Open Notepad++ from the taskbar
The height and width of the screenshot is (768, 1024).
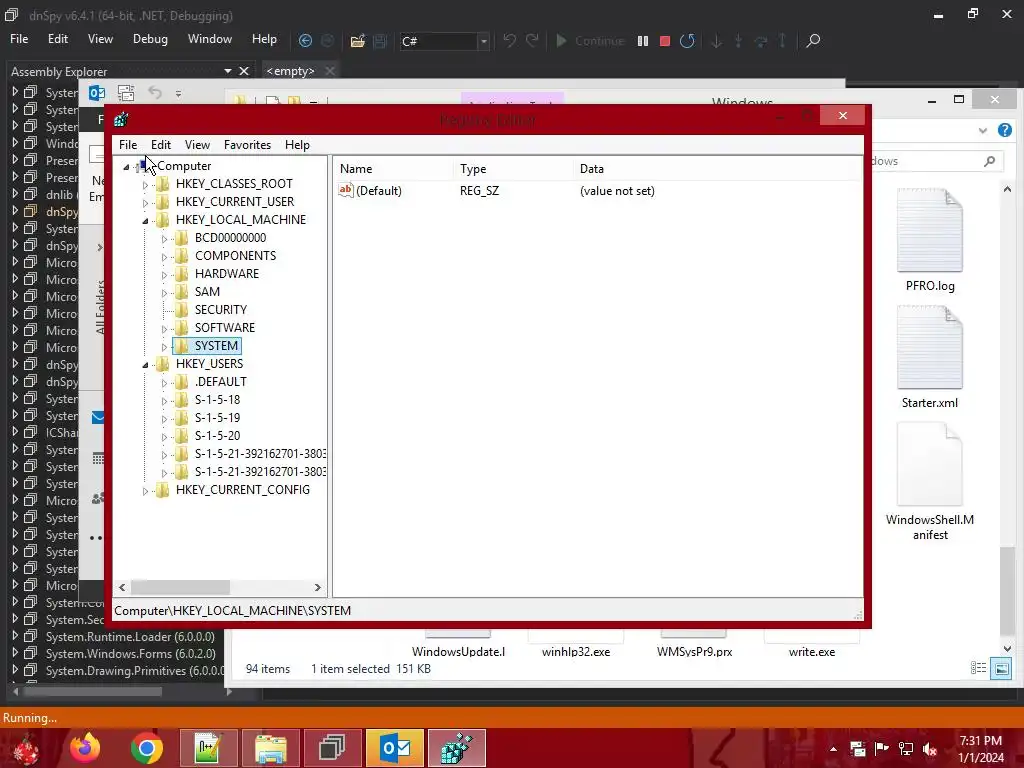(208, 748)
